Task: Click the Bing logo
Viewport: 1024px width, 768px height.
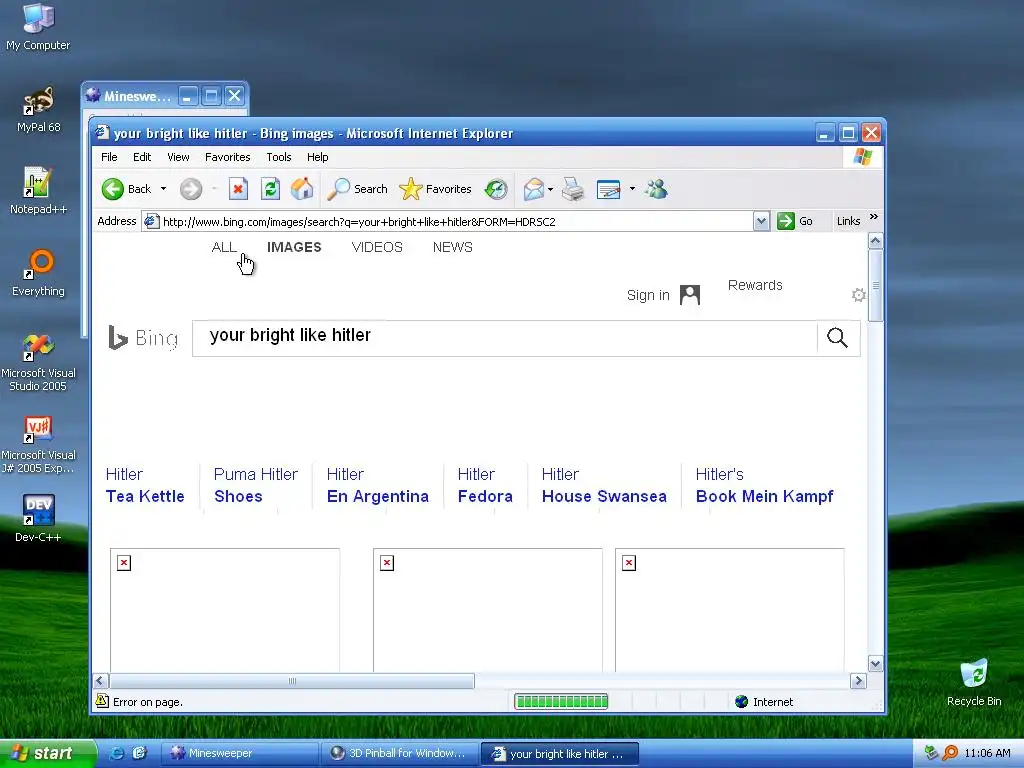Action: pos(143,338)
